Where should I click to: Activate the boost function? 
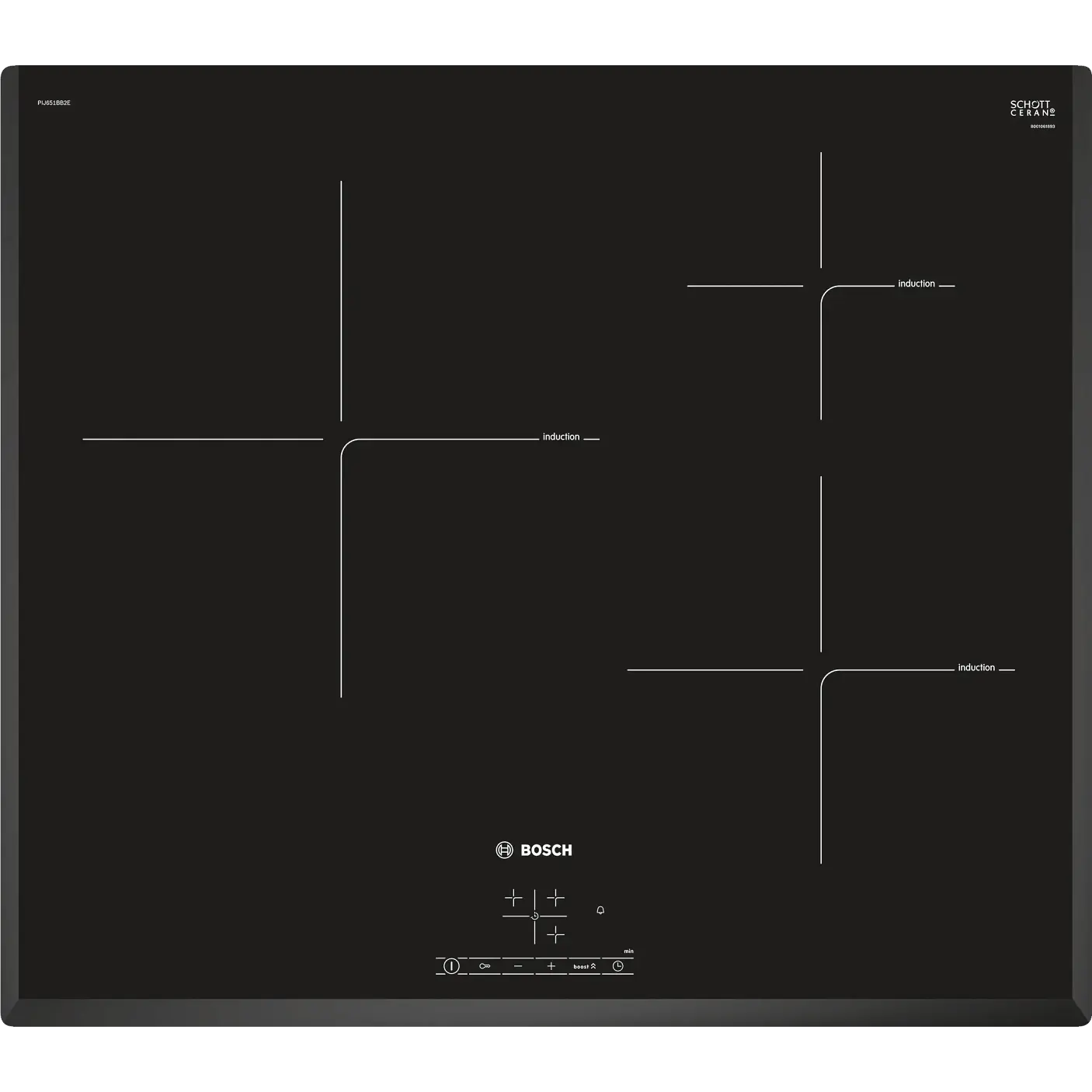point(585,966)
